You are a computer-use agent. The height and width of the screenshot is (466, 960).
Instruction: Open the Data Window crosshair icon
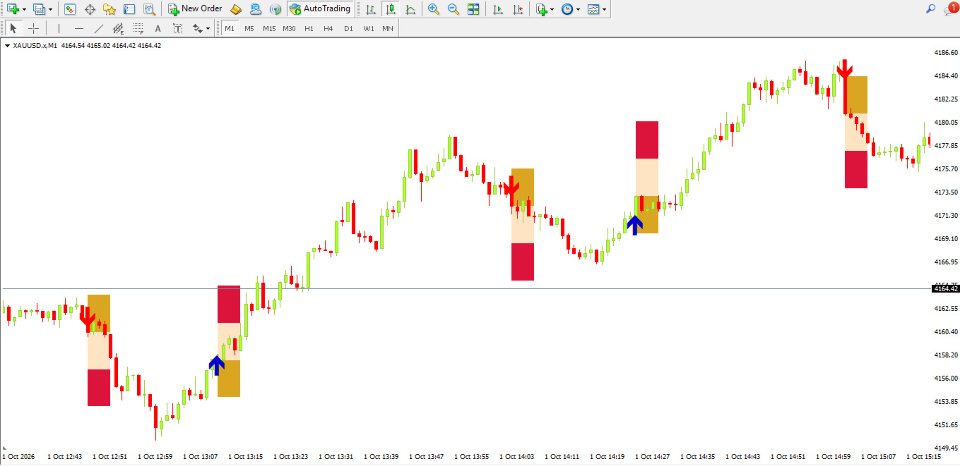point(90,9)
